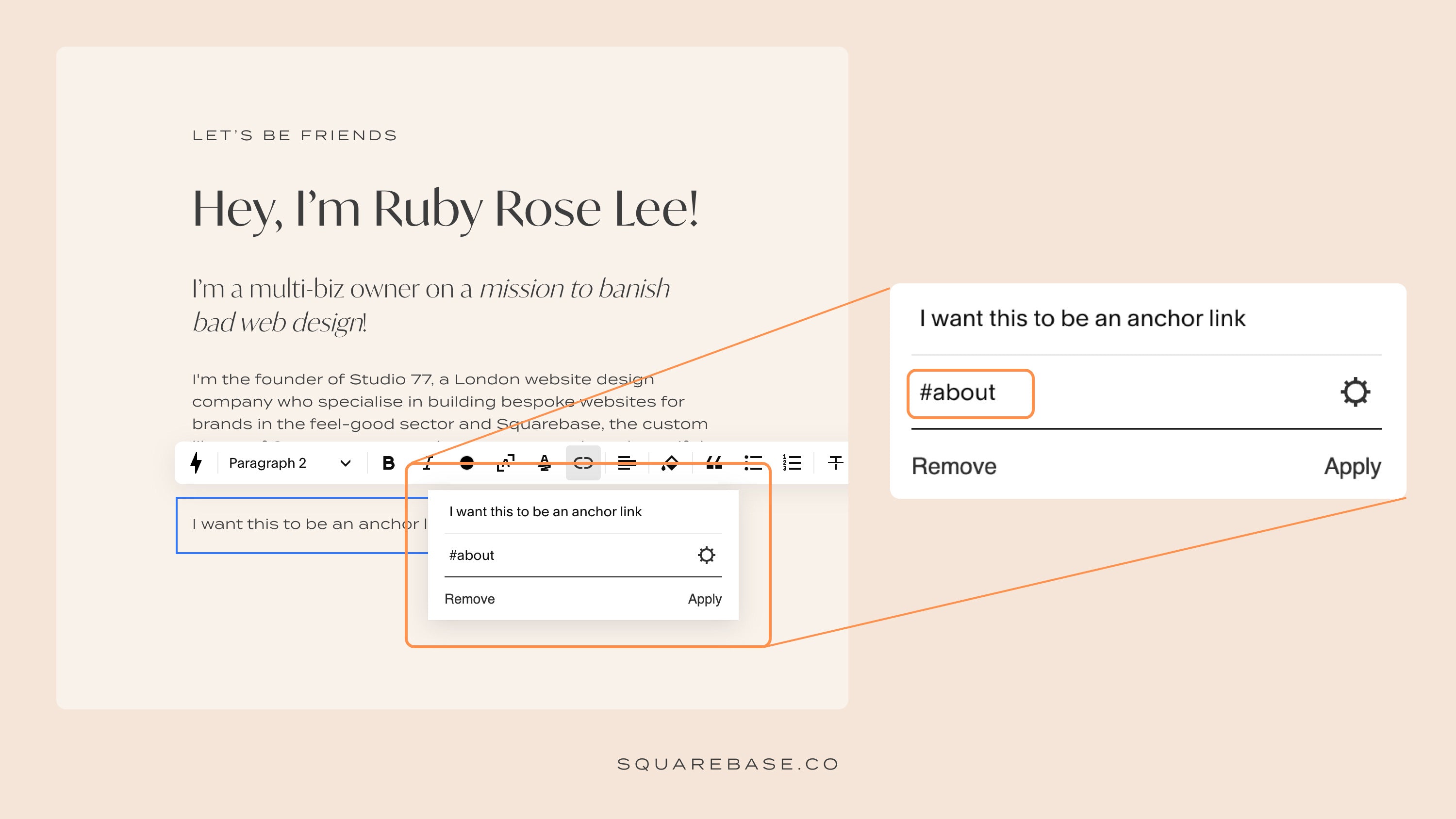This screenshot has width=1456, height=819.
Task: Click the gear icon in enlarged callout
Action: (1355, 392)
